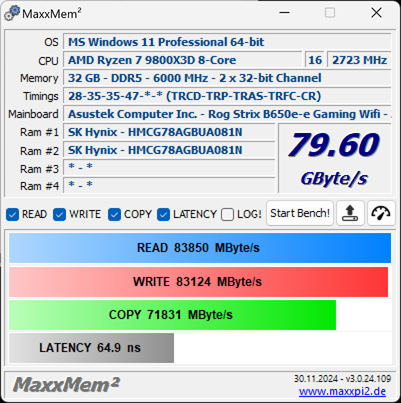Screen dimensions: 401x403
Task: Select the OS field MS Windows 11 Professional
Action: coord(227,42)
